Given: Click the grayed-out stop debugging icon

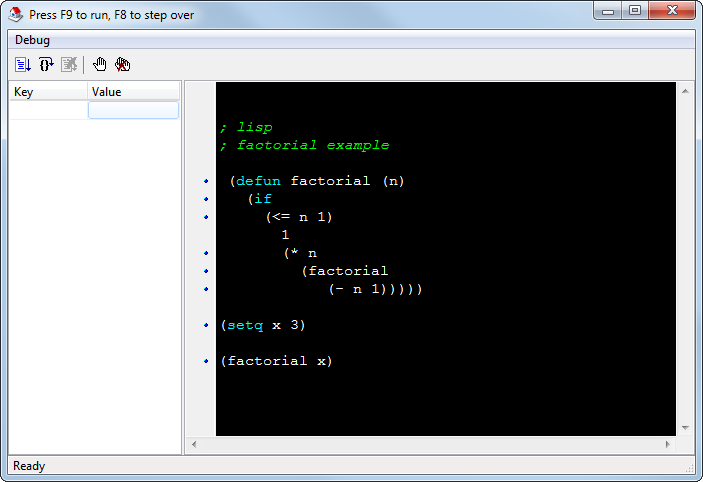Looking at the screenshot, I should [69, 65].
